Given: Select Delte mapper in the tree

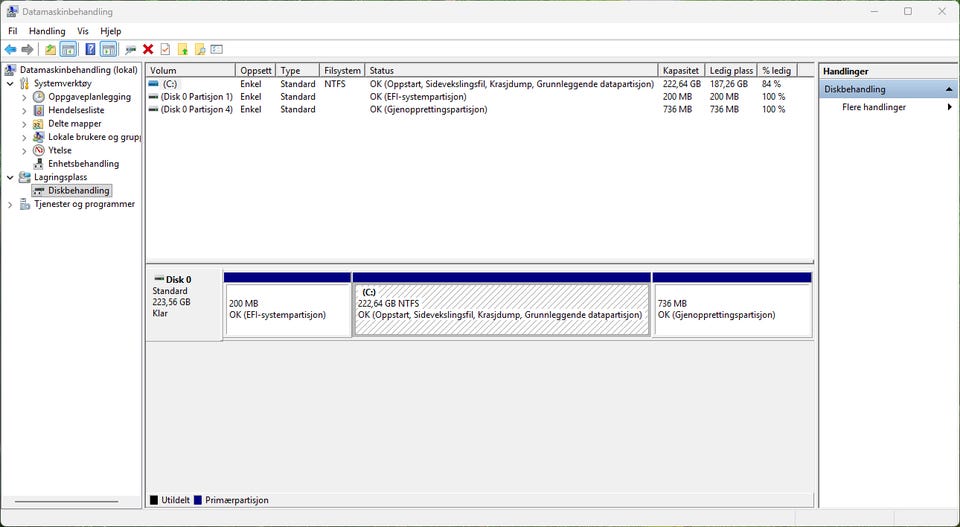Looking at the screenshot, I should pos(75,124).
